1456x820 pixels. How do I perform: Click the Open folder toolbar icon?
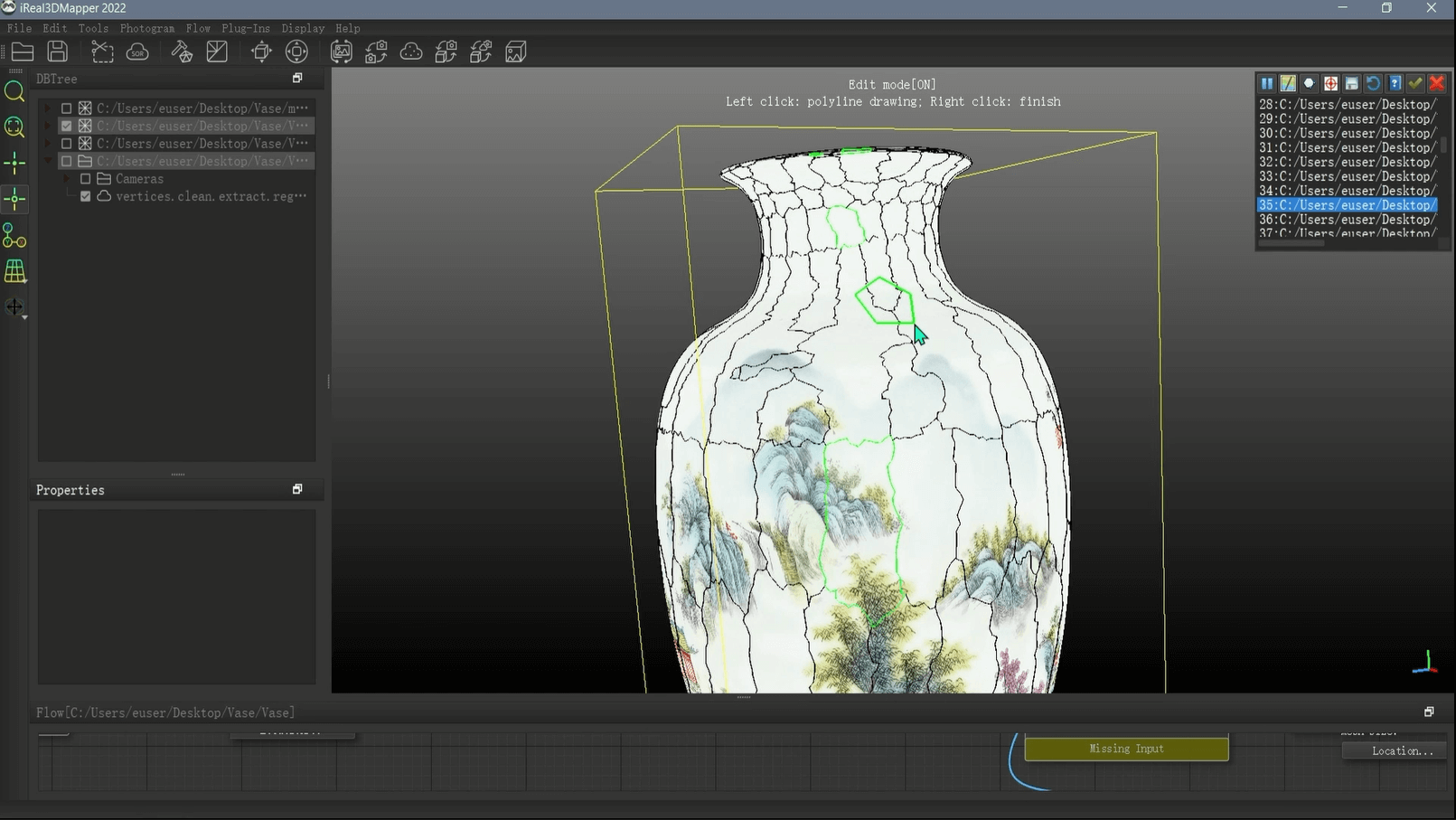click(23, 52)
